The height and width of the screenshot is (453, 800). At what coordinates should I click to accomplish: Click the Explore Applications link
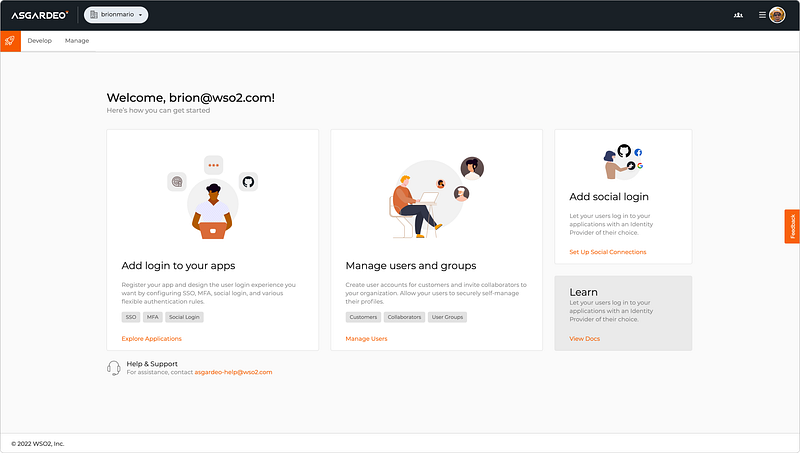click(x=152, y=339)
